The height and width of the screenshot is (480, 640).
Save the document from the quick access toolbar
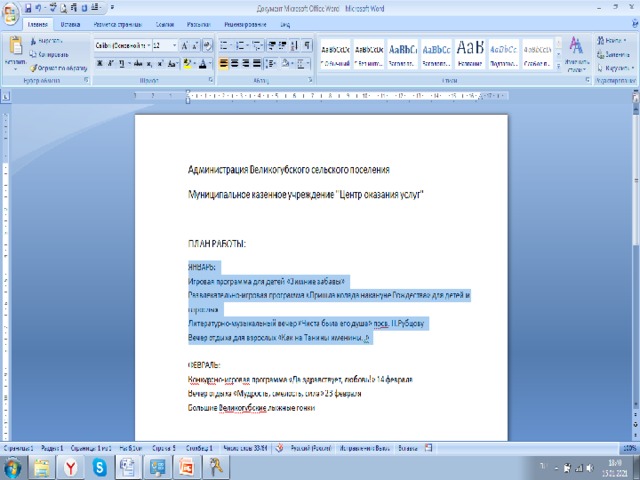pos(27,7)
